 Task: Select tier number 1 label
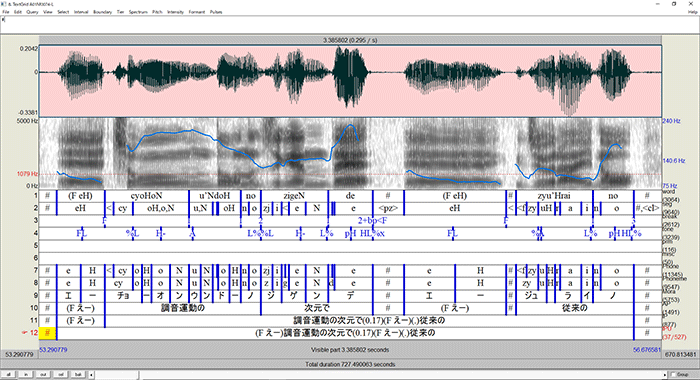35,196
